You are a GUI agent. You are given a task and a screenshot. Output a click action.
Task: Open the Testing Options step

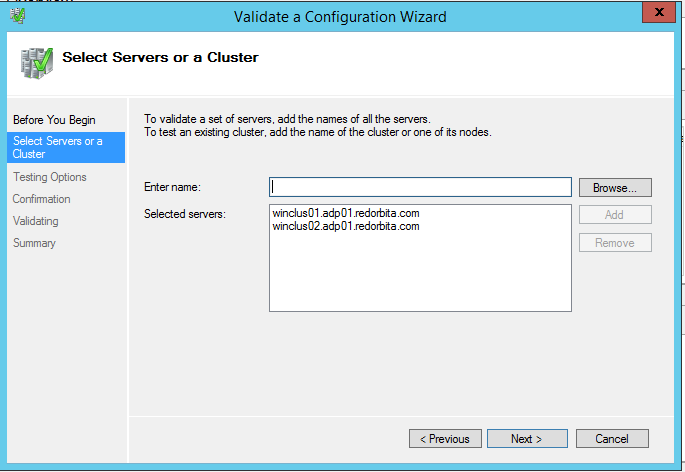50,177
